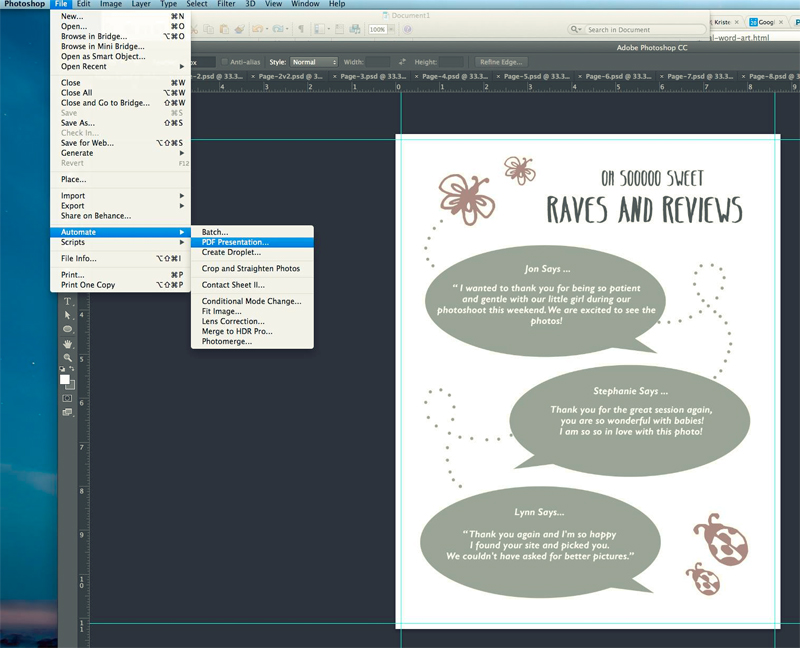Choose Batch... in Automate submenu
The height and width of the screenshot is (648, 800).
tap(253, 232)
